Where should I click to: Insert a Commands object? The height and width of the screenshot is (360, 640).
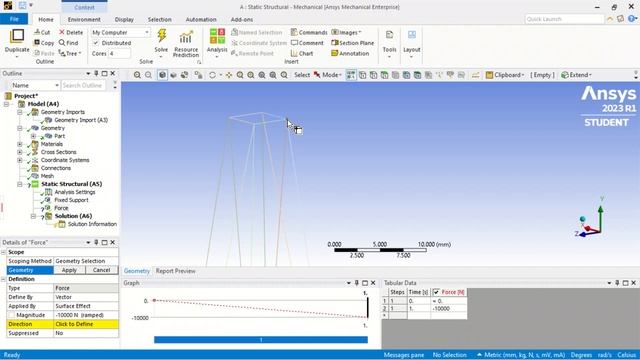[x=309, y=32]
